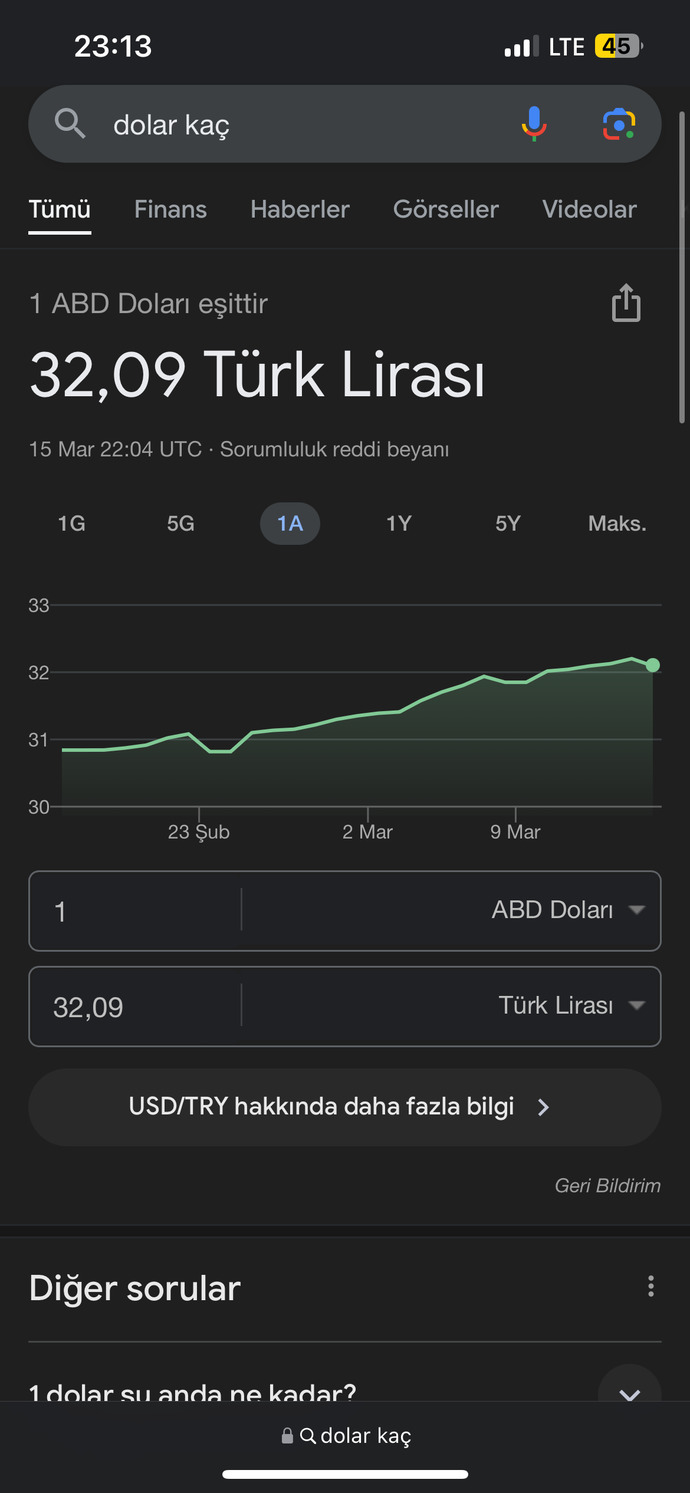Tap the '2 Mar' chart axis label
This screenshot has width=690, height=1493.
[368, 832]
